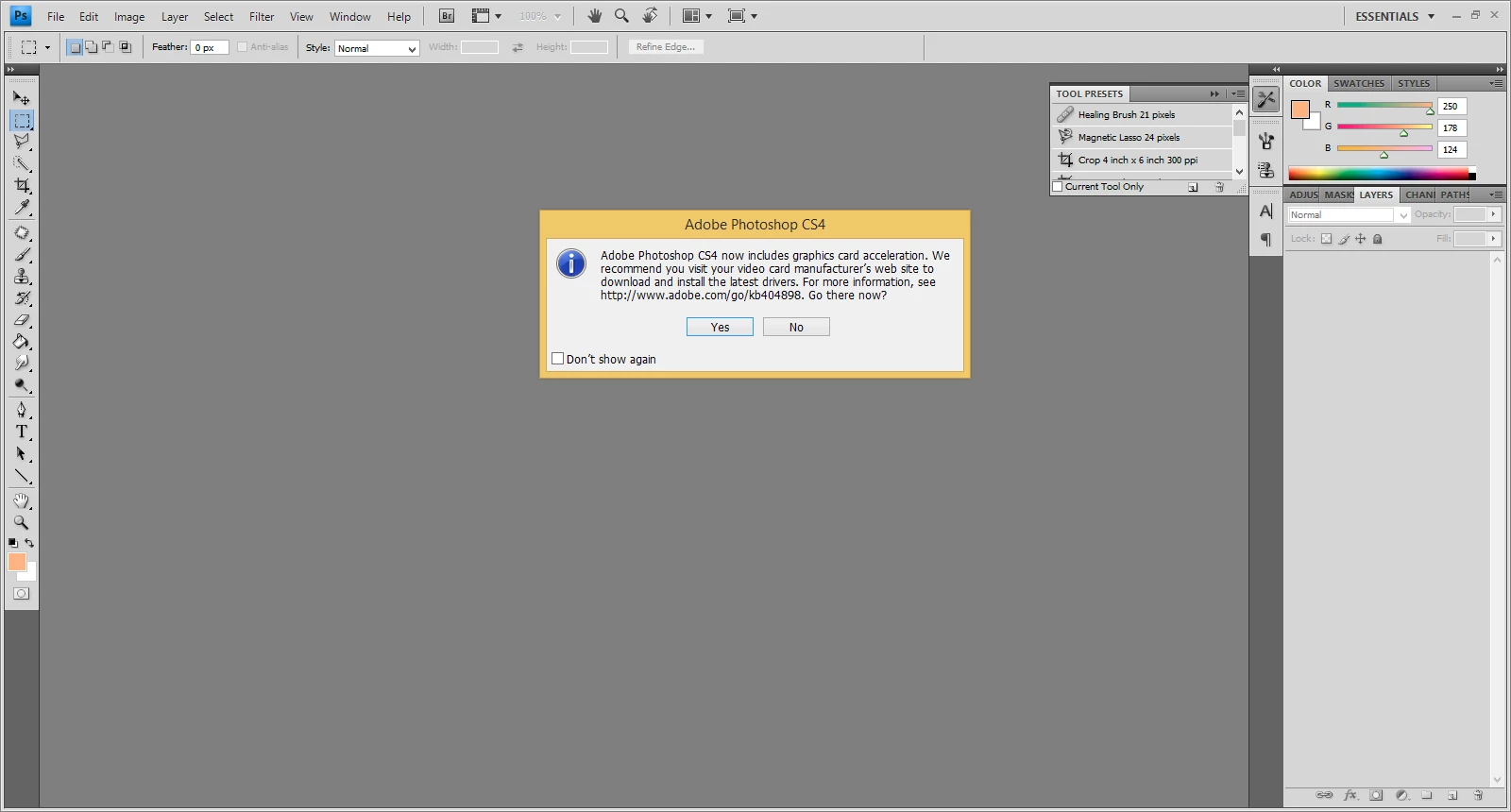The width and height of the screenshot is (1511, 812).
Task: Open the Filter menu
Action: click(x=262, y=16)
